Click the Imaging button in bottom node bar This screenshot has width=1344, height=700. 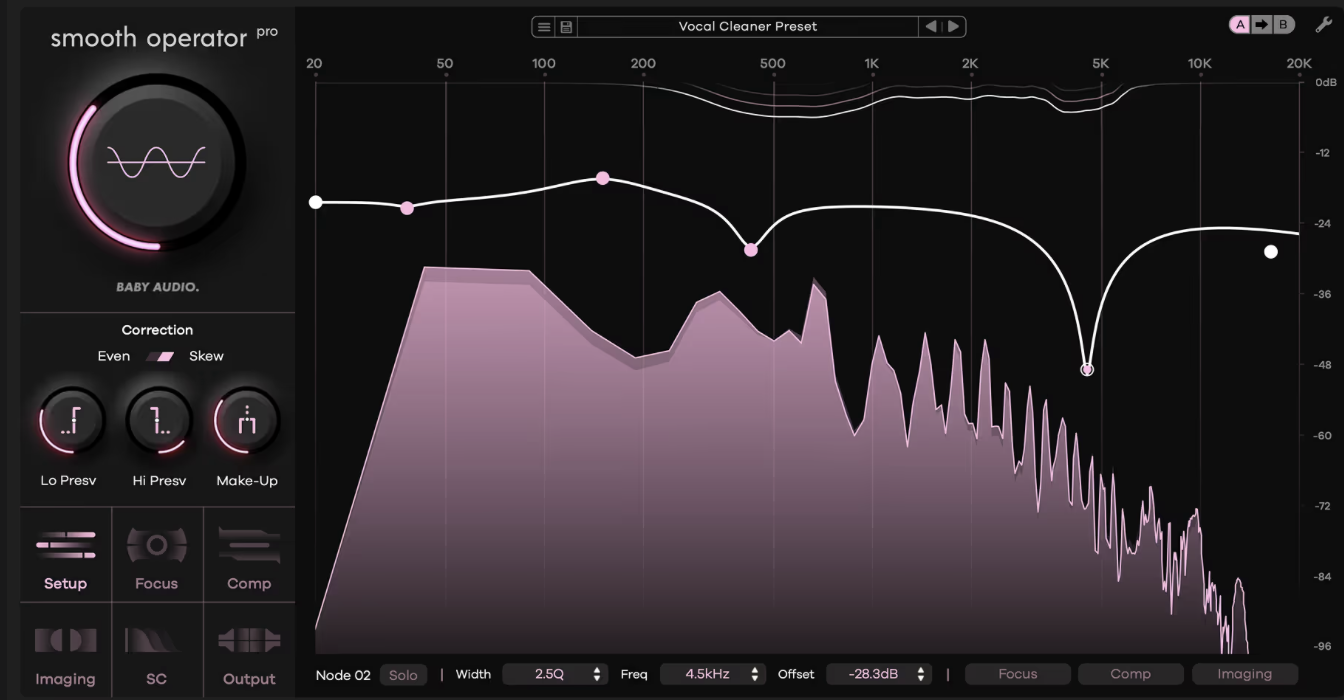[1245, 675]
